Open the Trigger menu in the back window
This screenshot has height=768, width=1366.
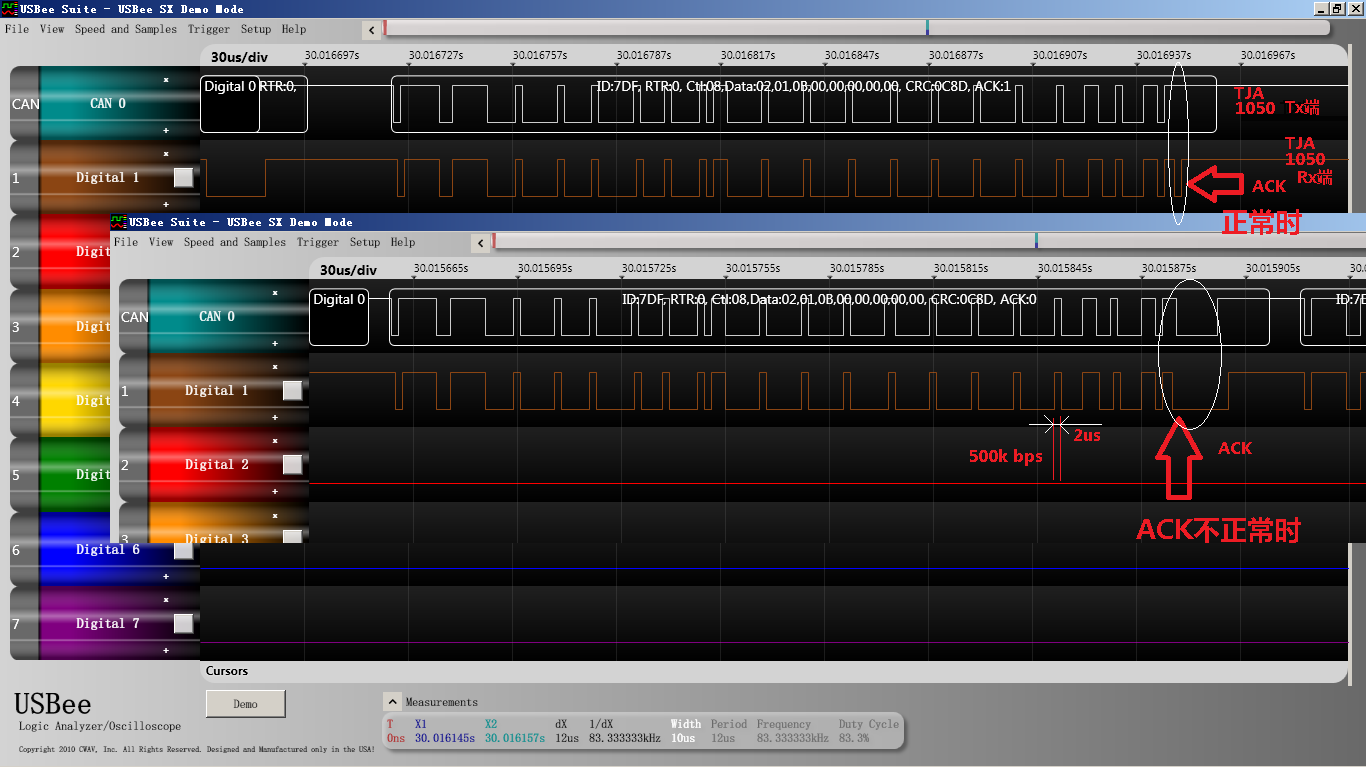coord(209,29)
